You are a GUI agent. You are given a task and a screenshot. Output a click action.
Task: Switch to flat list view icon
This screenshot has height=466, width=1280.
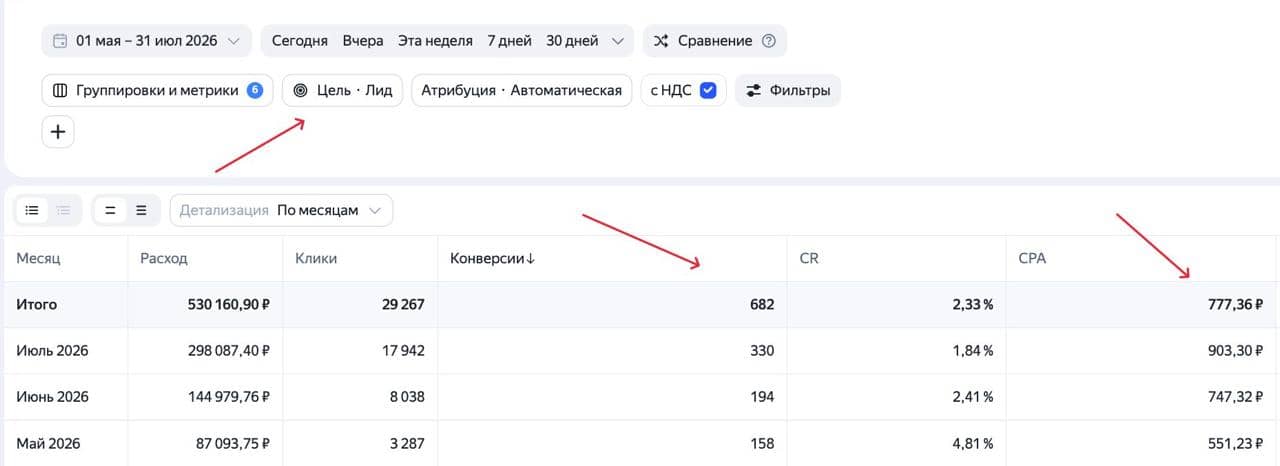32,210
